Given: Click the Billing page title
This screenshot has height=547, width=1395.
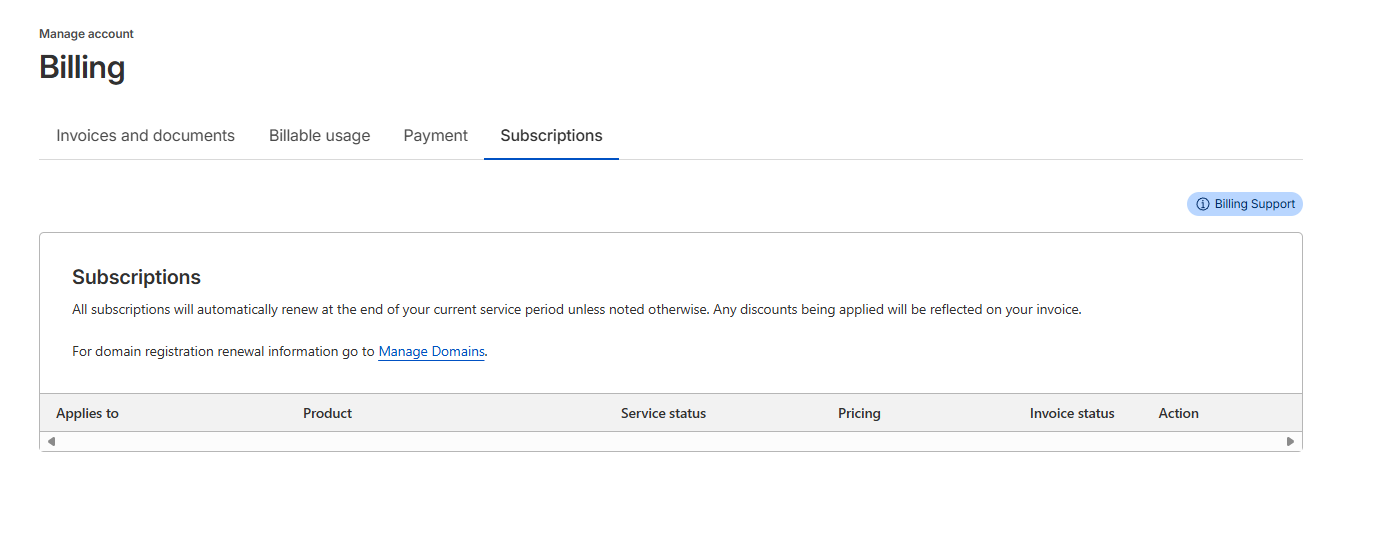Looking at the screenshot, I should 82,68.
